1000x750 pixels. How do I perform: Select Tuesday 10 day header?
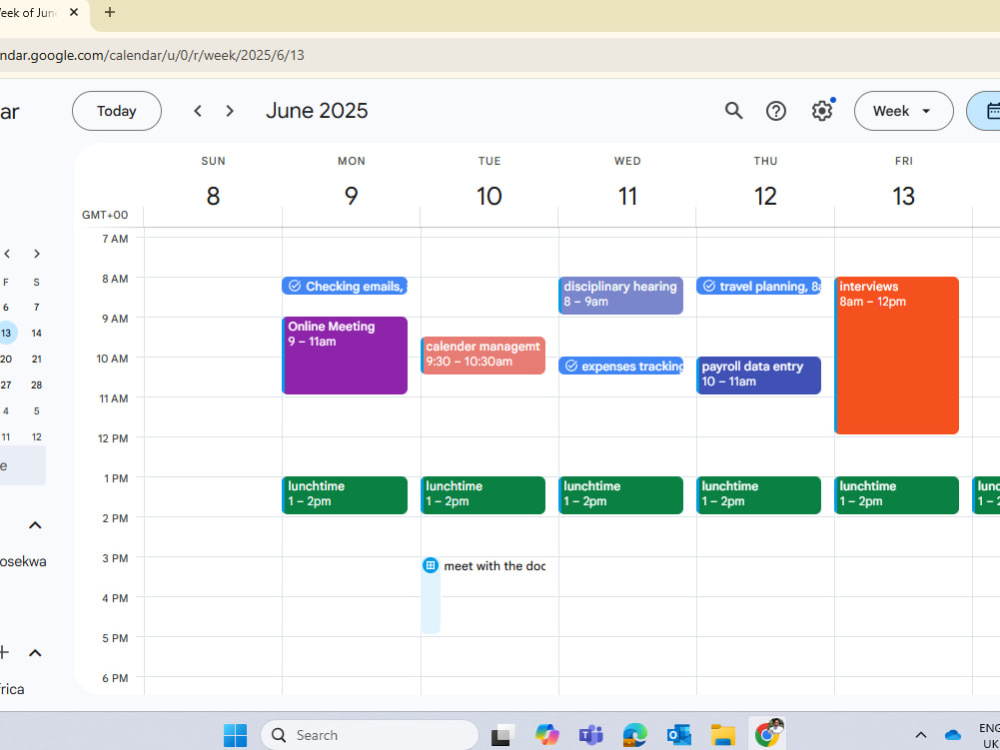pos(489,195)
